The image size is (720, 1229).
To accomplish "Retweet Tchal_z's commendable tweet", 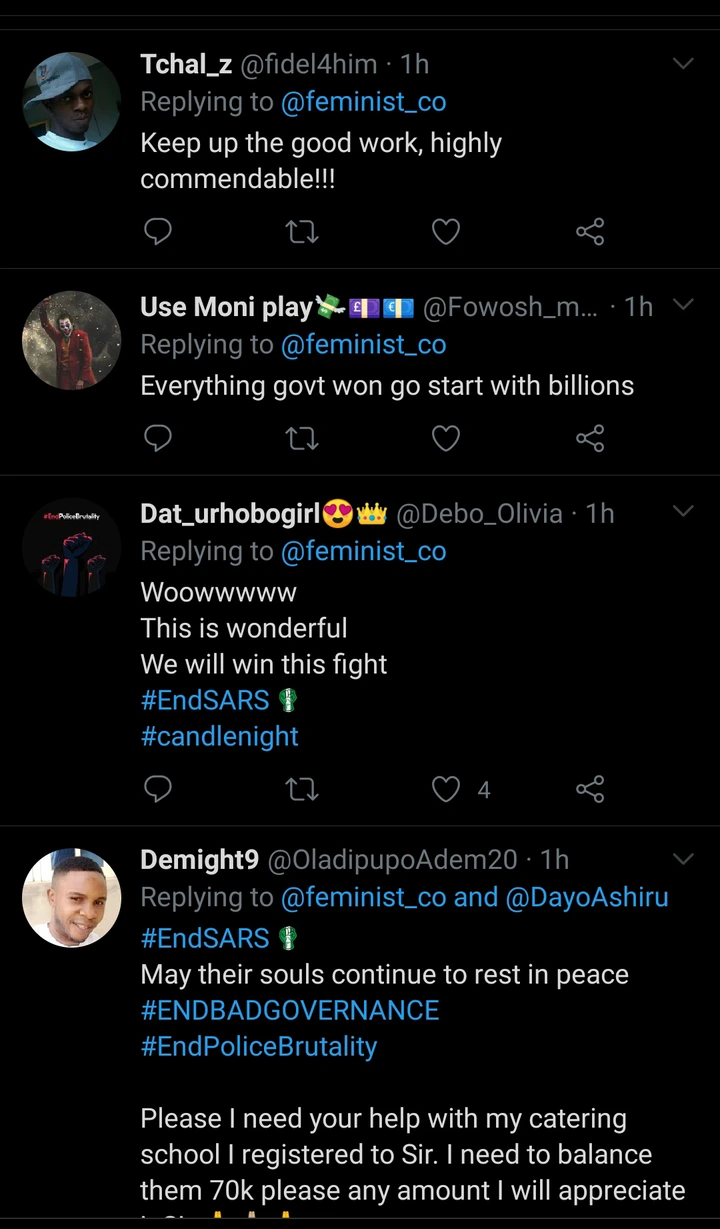I will coord(302,232).
